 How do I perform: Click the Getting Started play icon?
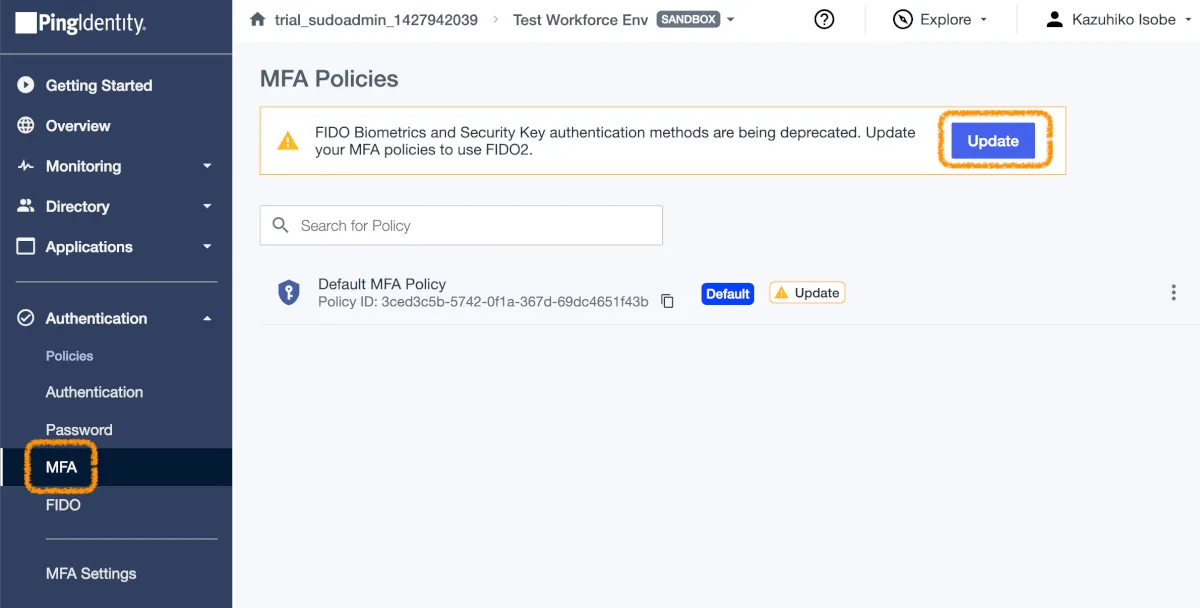(26, 86)
